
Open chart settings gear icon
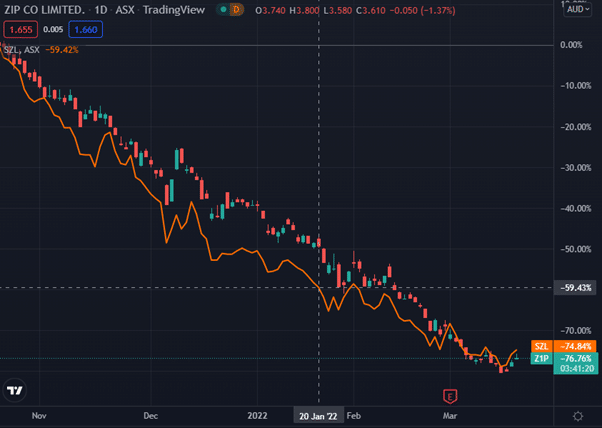click(x=578, y=416)
